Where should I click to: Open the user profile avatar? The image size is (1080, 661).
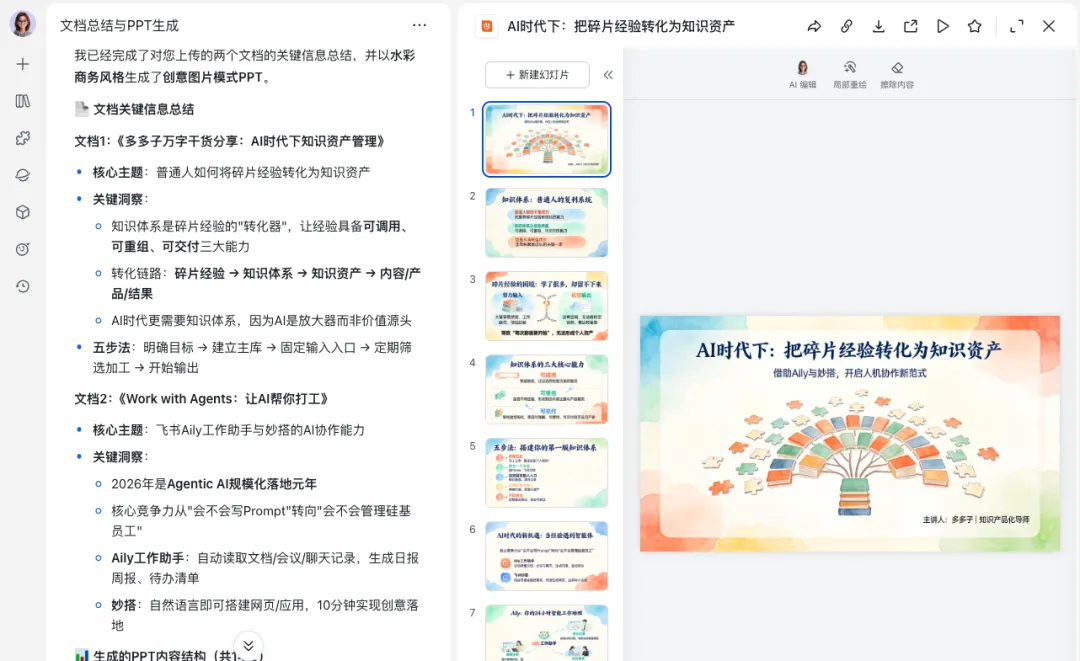click(x=23, y=24)
